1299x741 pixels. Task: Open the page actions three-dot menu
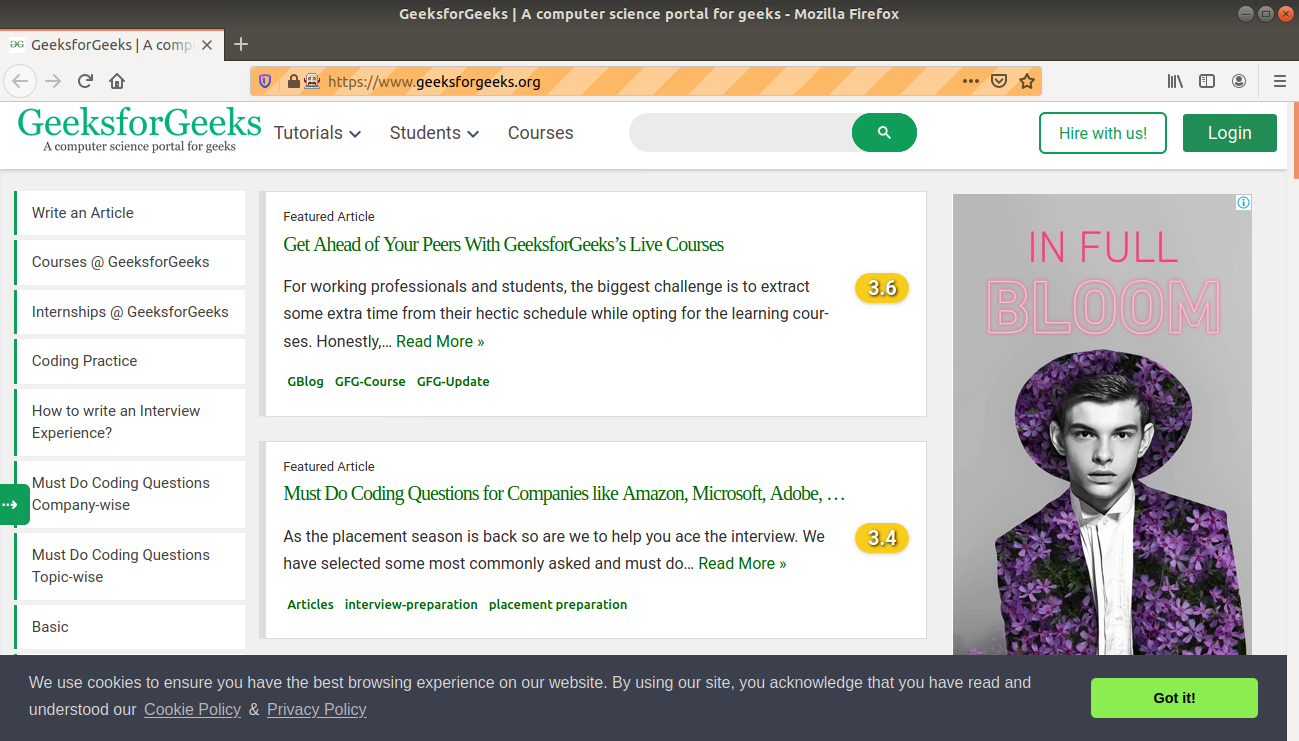pyautogui.click(x=971, y=81)
